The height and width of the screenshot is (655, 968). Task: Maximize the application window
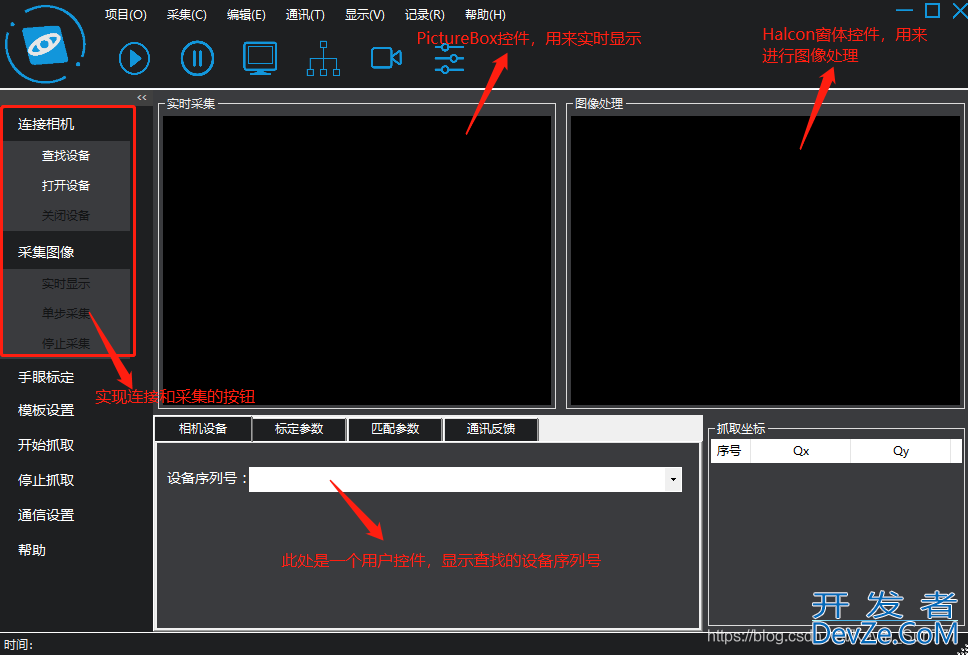click(932, 10)
